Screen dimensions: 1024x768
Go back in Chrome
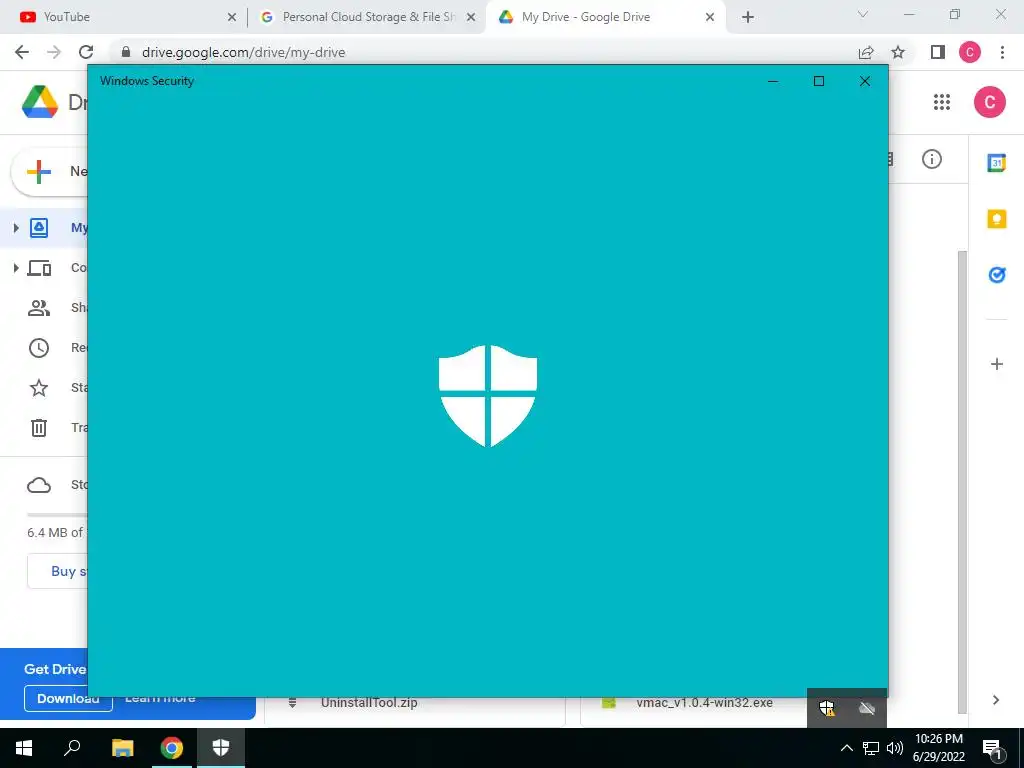coord(22,52)
